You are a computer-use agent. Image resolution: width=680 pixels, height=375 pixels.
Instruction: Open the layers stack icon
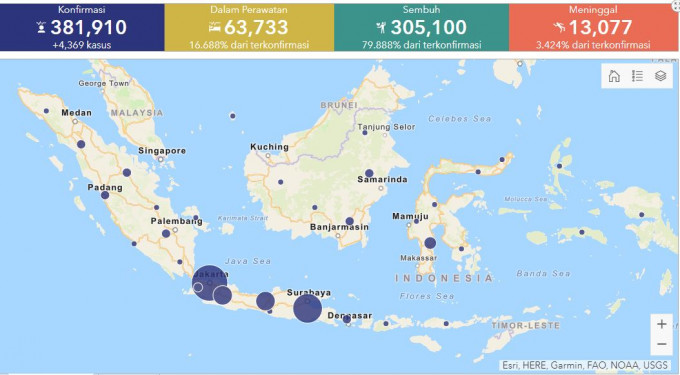[x=660, y=76]
